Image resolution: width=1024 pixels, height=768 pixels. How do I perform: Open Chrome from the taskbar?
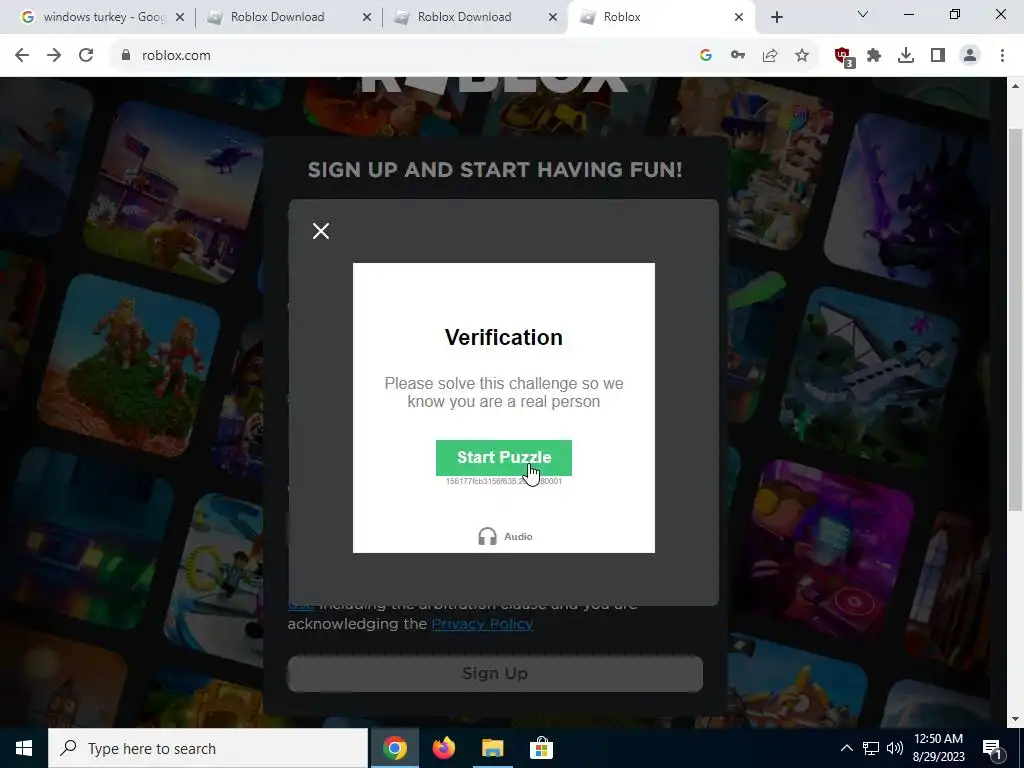pyautogui.click(x=394, y=748)
